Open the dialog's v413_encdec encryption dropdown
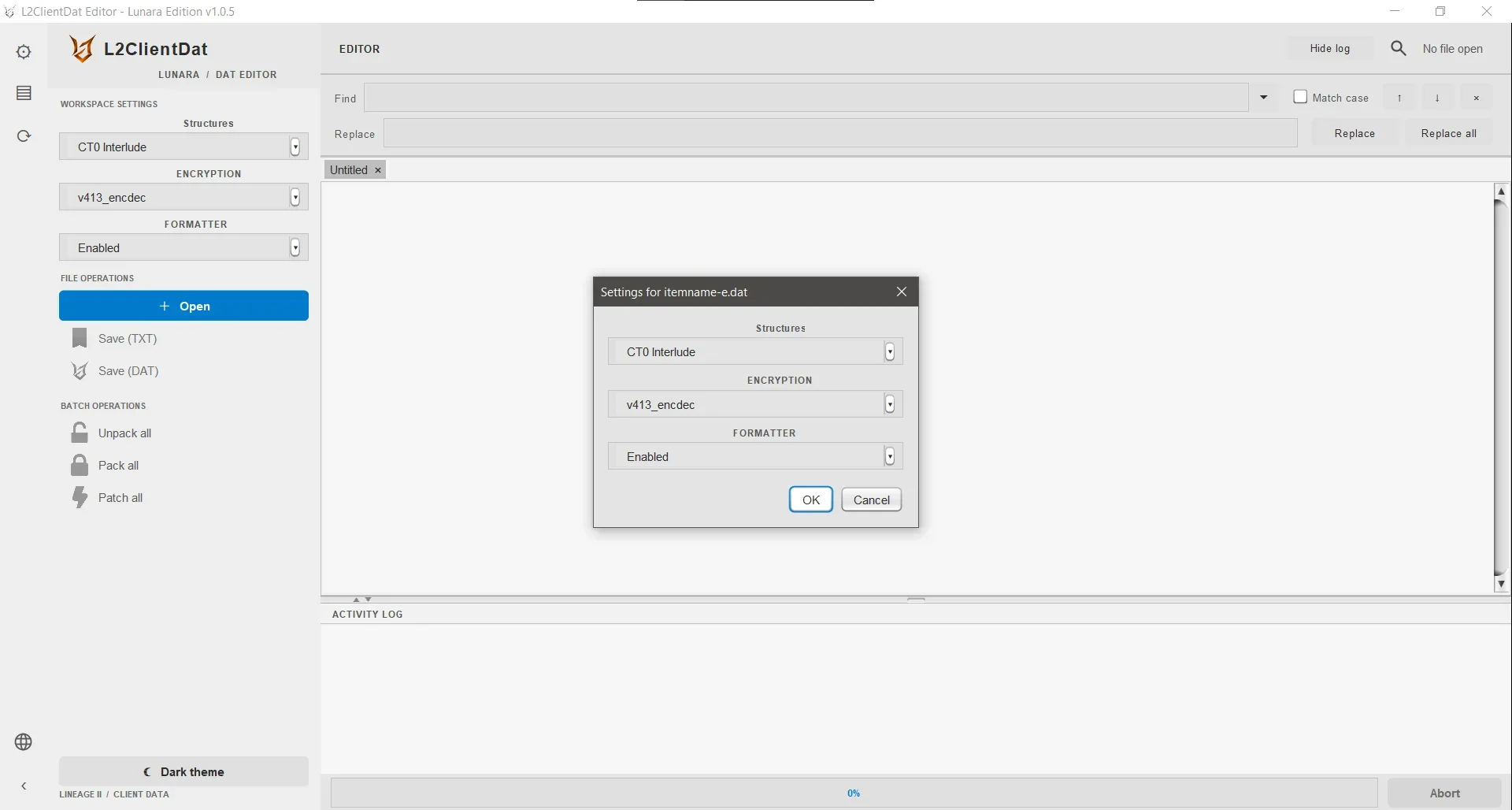1512x810 pixels. coord(755,405)
